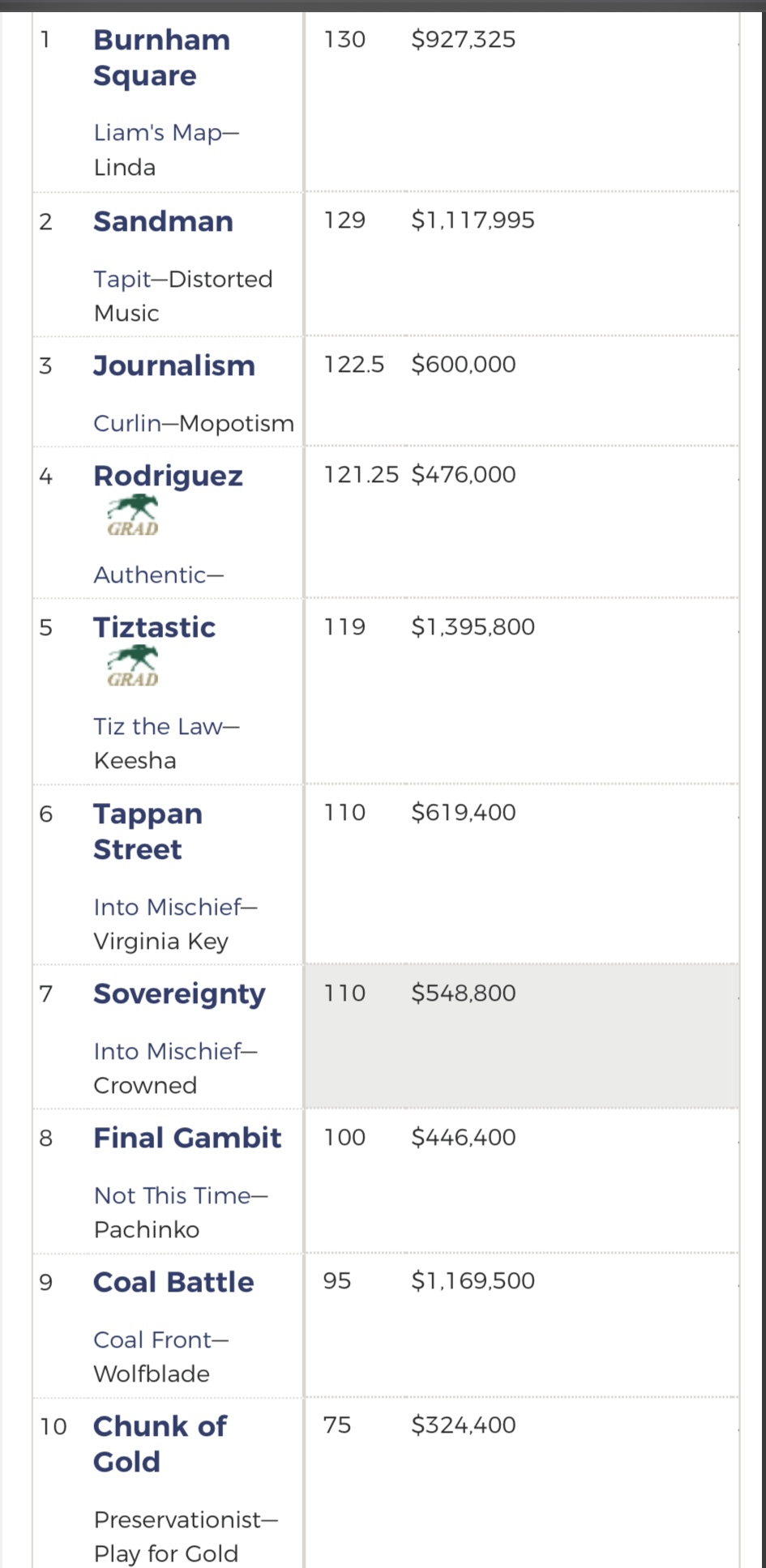
Task: Open the Sovereignty horse profile
Action: 179,994
